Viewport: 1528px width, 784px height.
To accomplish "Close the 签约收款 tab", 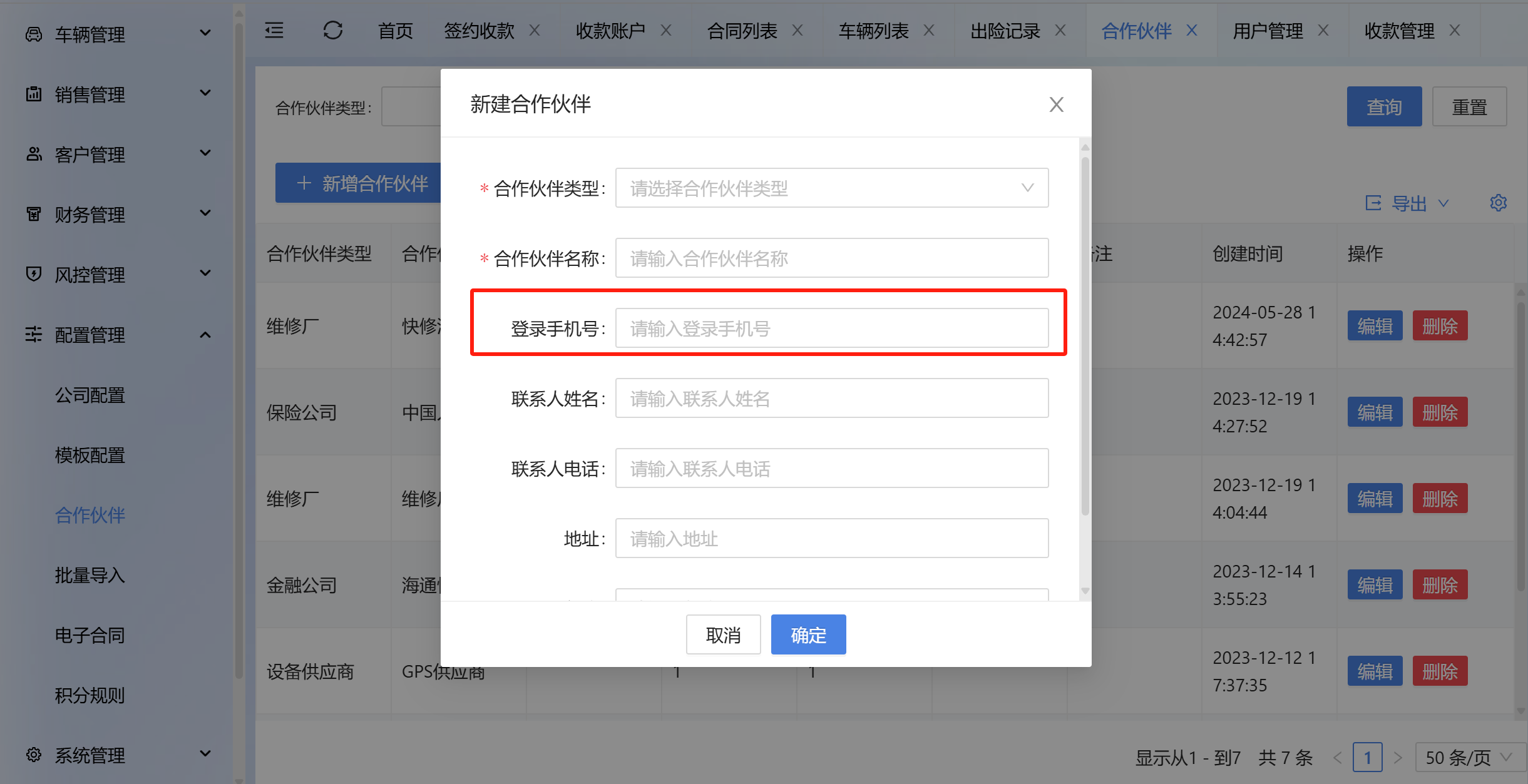I will click(535, 30).
